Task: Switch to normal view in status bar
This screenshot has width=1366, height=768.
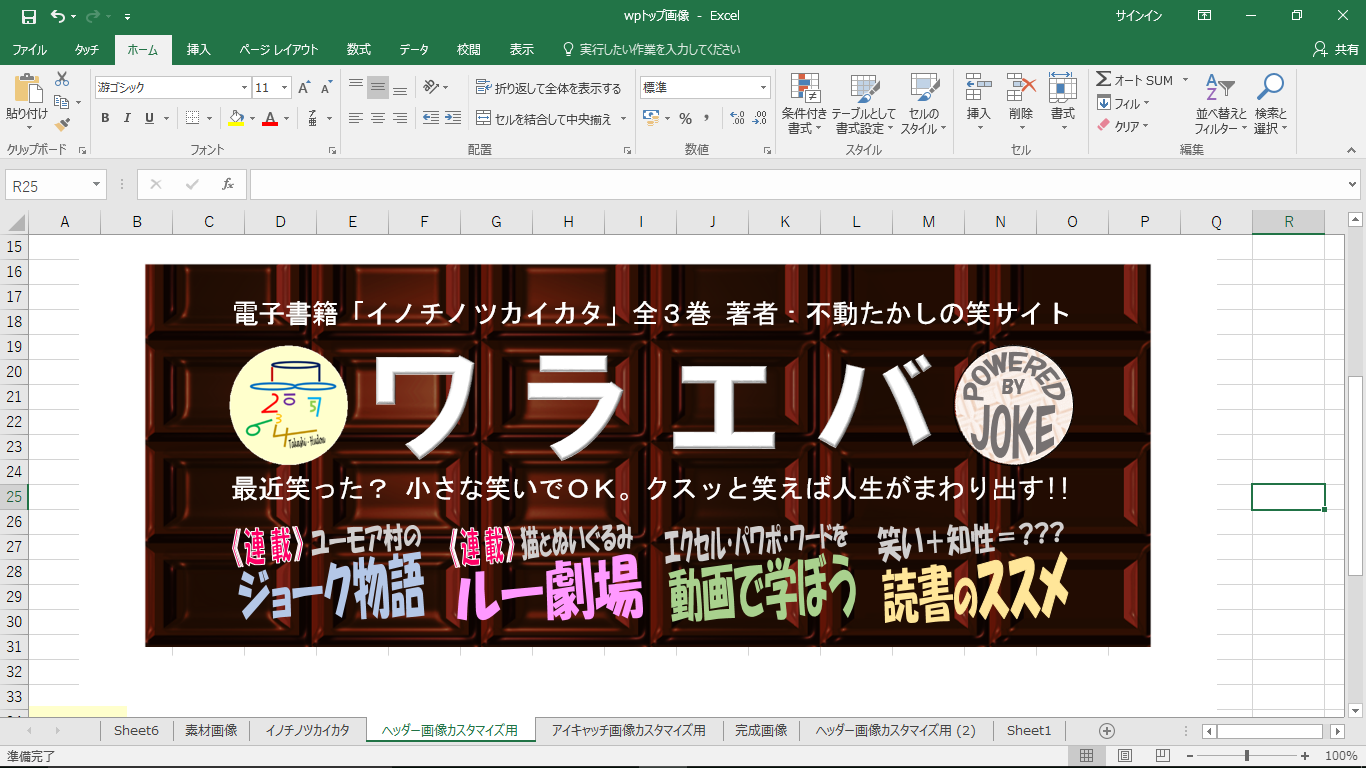Action: [1087, 755]
